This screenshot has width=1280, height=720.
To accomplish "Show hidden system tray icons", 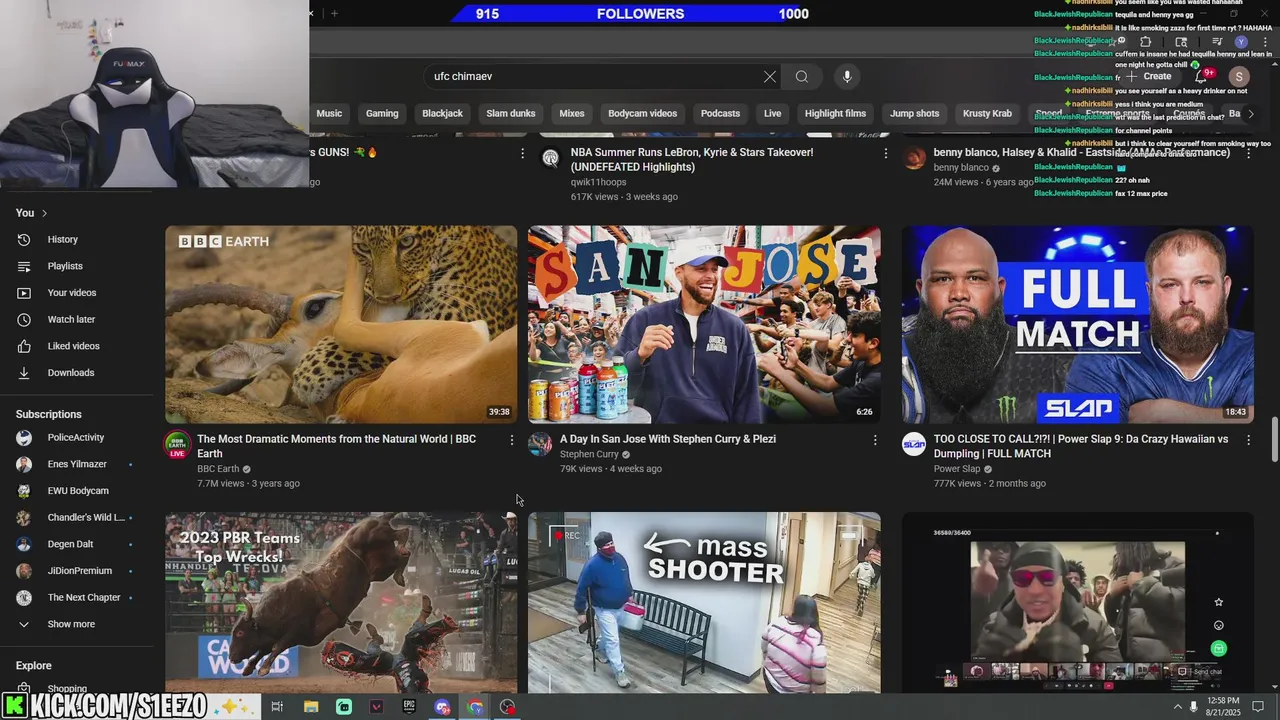I will [x=1177, y=707].
